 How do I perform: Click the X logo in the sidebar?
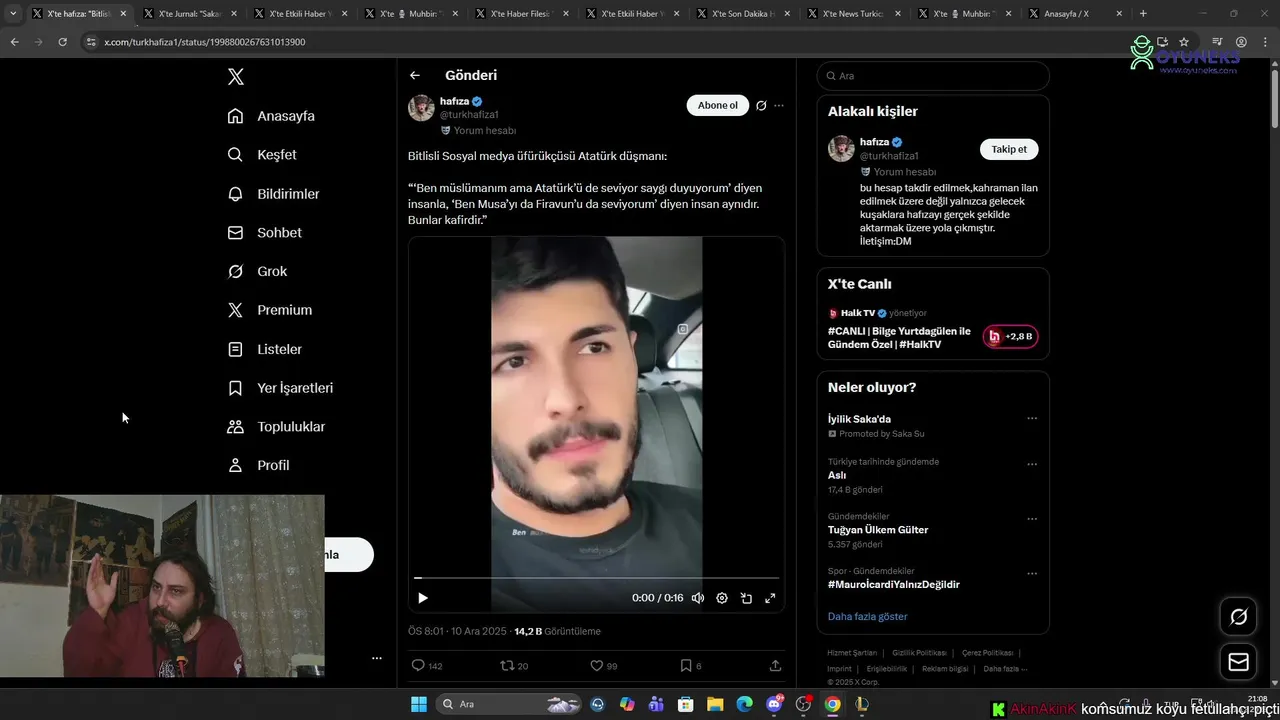pos(235,77)
